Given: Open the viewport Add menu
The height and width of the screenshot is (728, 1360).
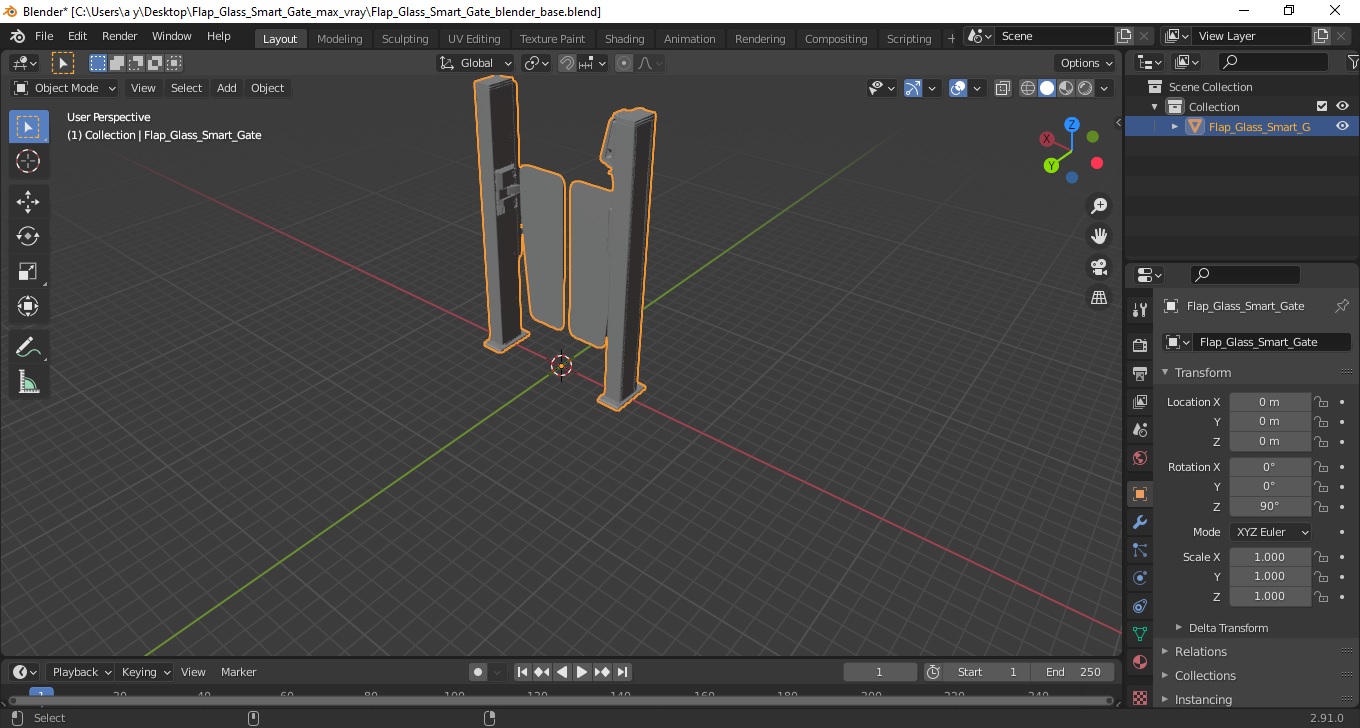Looking at the screenshot, I should coord(227,88).
